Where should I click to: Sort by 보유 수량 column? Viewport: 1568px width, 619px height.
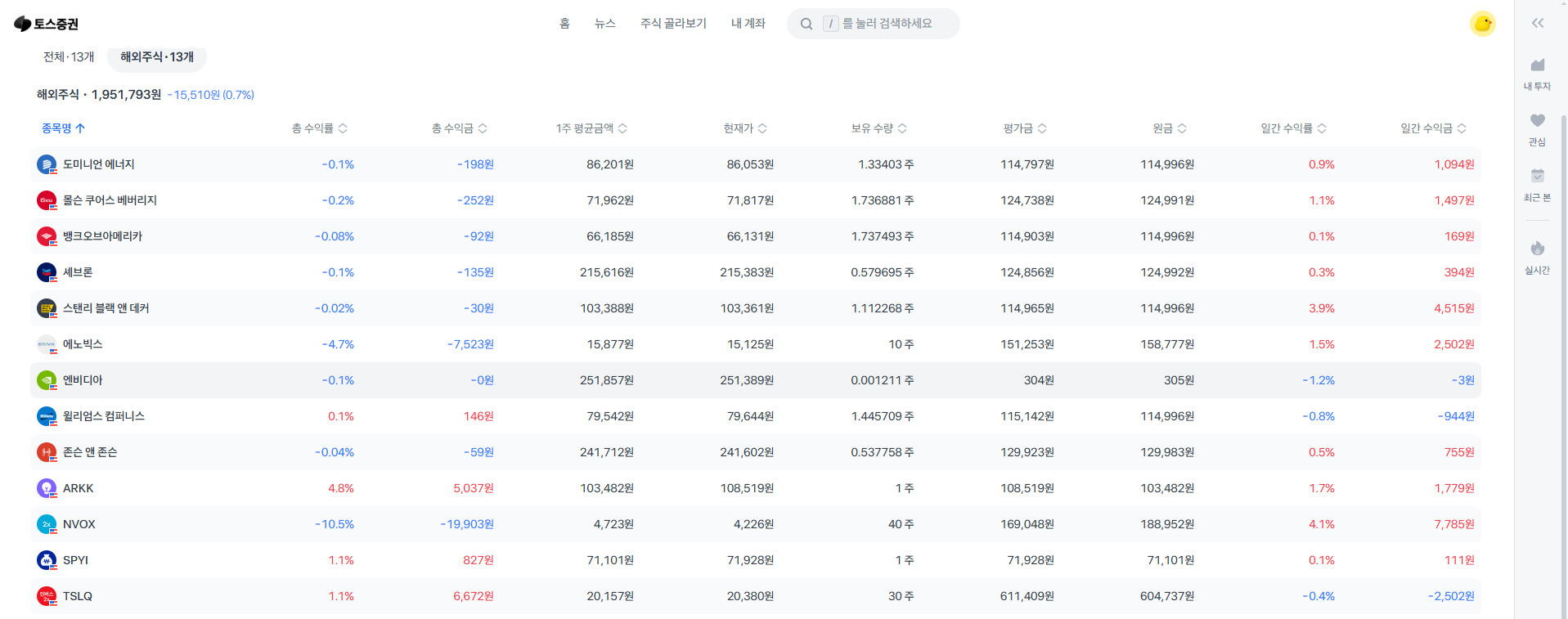(878, 128)
